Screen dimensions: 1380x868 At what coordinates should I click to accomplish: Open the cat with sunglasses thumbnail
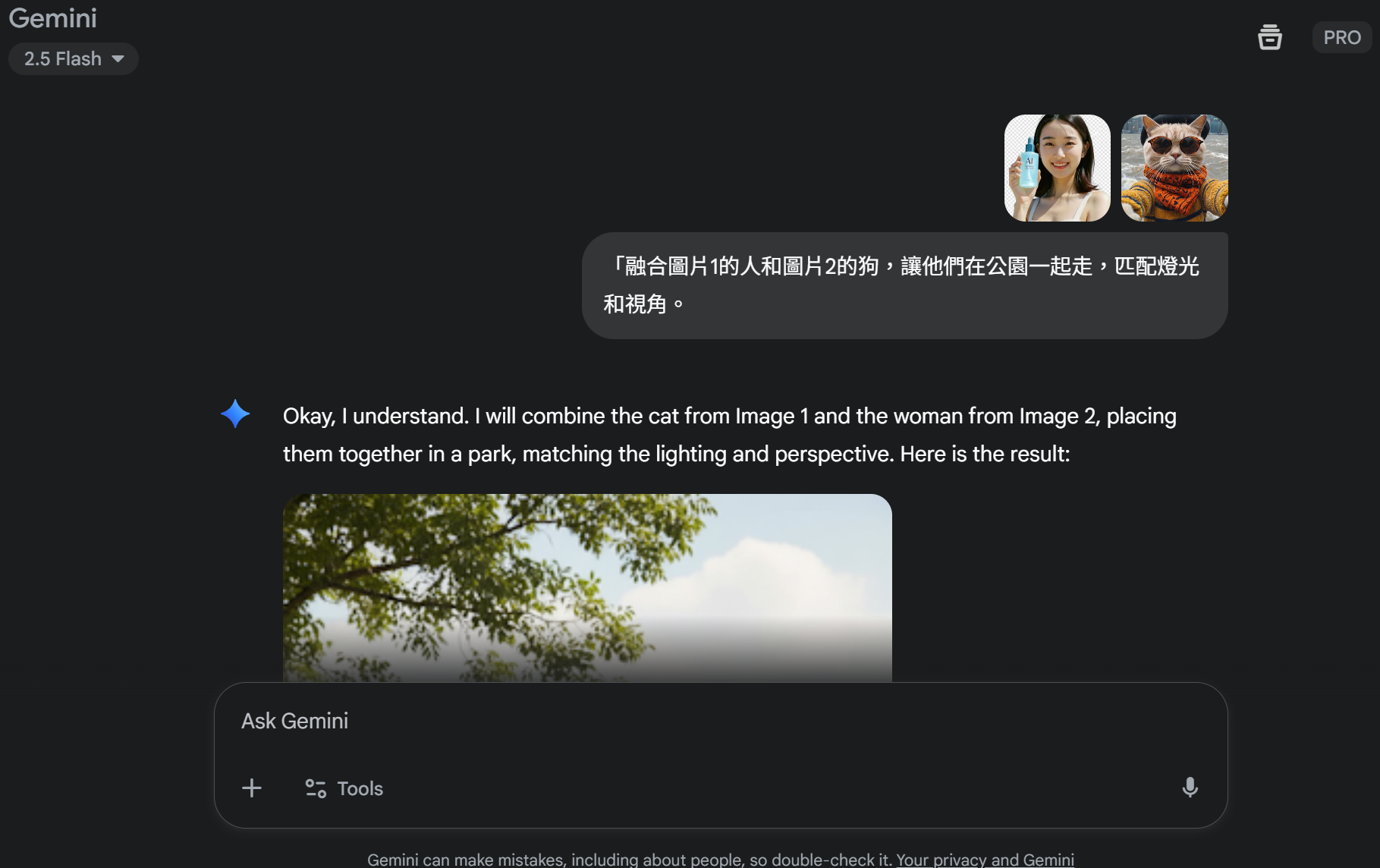tap(1174, 168)
